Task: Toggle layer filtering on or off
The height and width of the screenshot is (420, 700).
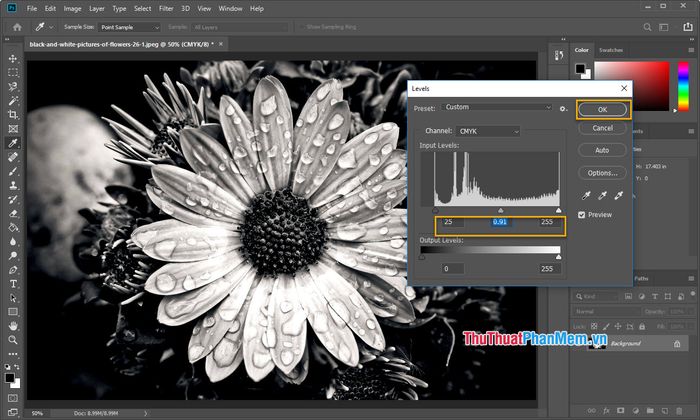Action: tap(693, 295)
